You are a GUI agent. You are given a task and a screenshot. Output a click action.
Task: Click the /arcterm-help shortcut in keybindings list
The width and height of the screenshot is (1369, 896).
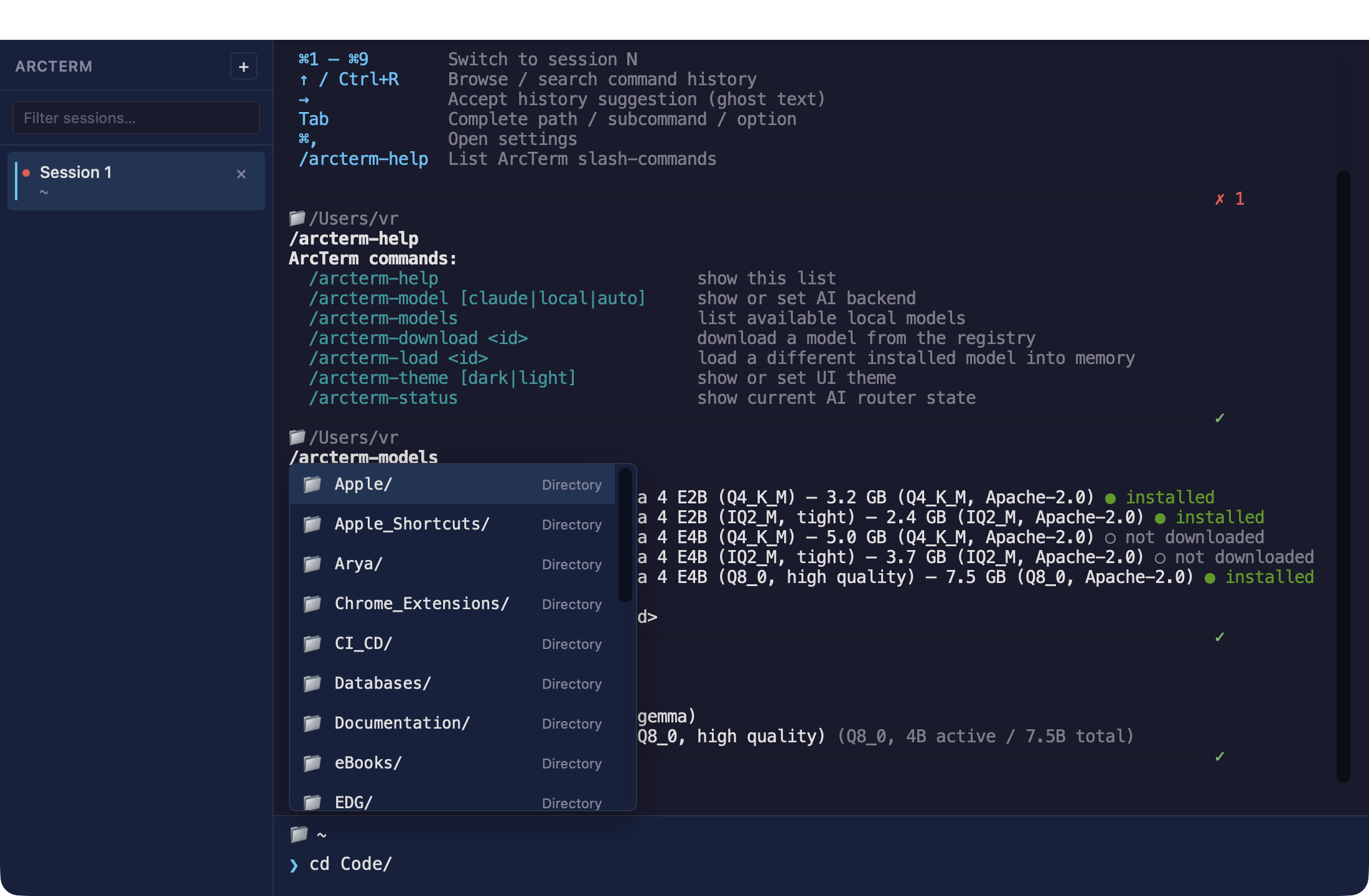coord(363,159)
